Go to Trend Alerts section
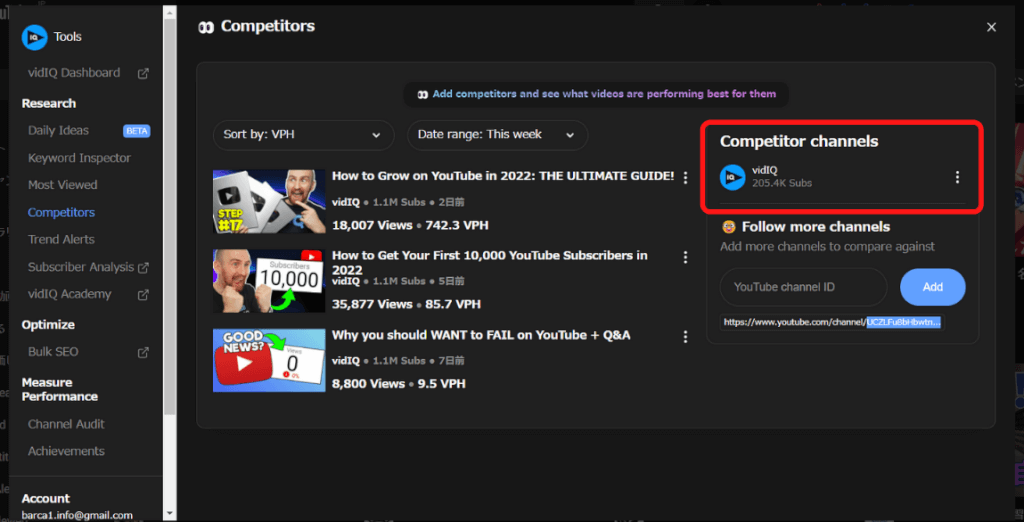The image size is (1024, 522). (x=61, y=240)
